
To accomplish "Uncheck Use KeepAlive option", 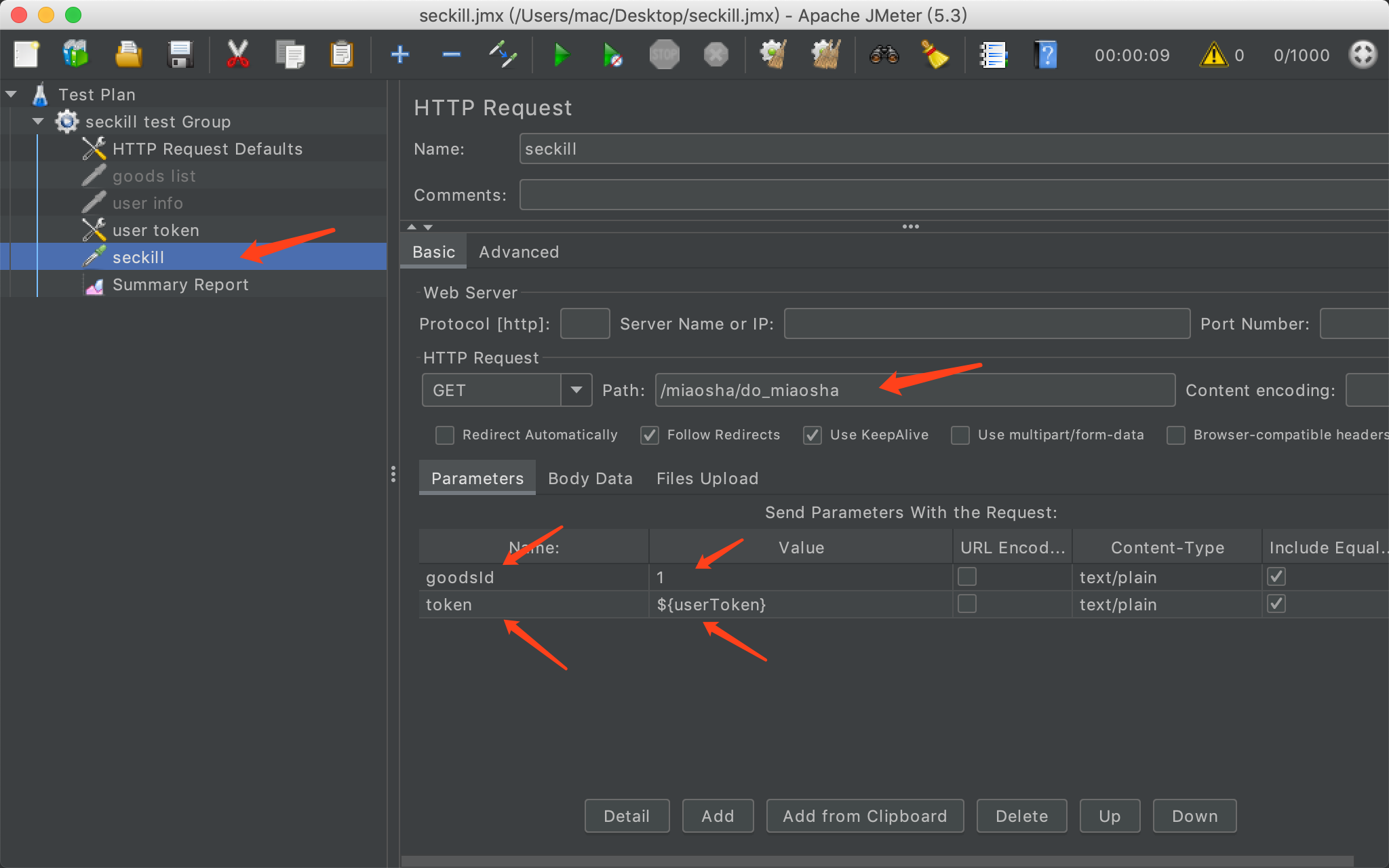I will pyautogui.click(x=813, y=435).
